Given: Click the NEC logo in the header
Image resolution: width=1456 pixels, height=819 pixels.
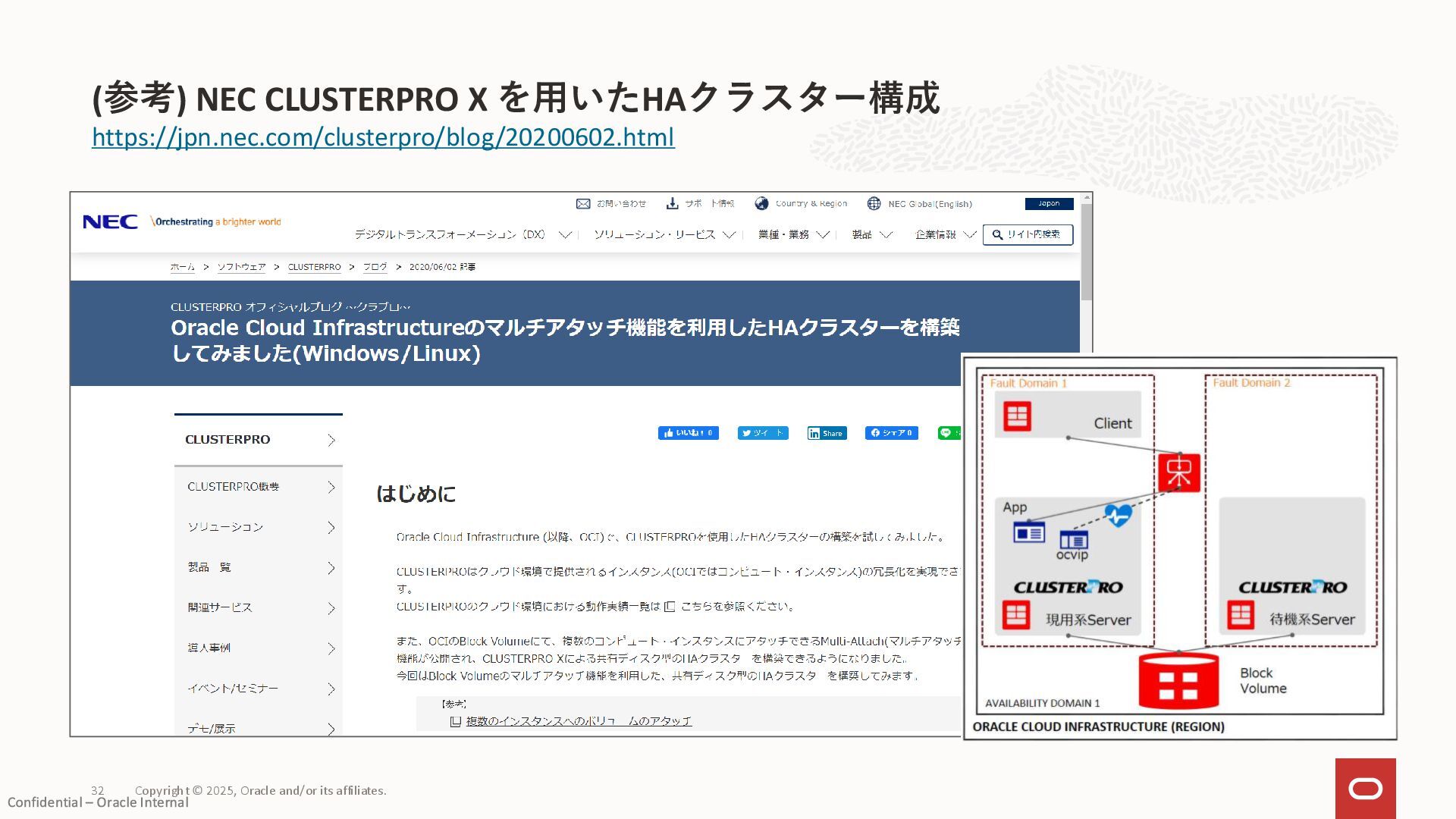Looking at the screenshot, I should [110, 221].
